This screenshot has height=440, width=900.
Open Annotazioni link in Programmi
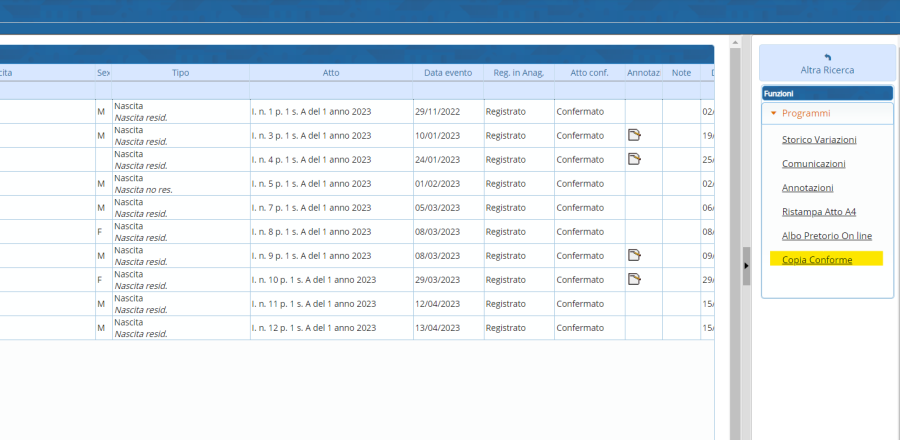(807, 188)
